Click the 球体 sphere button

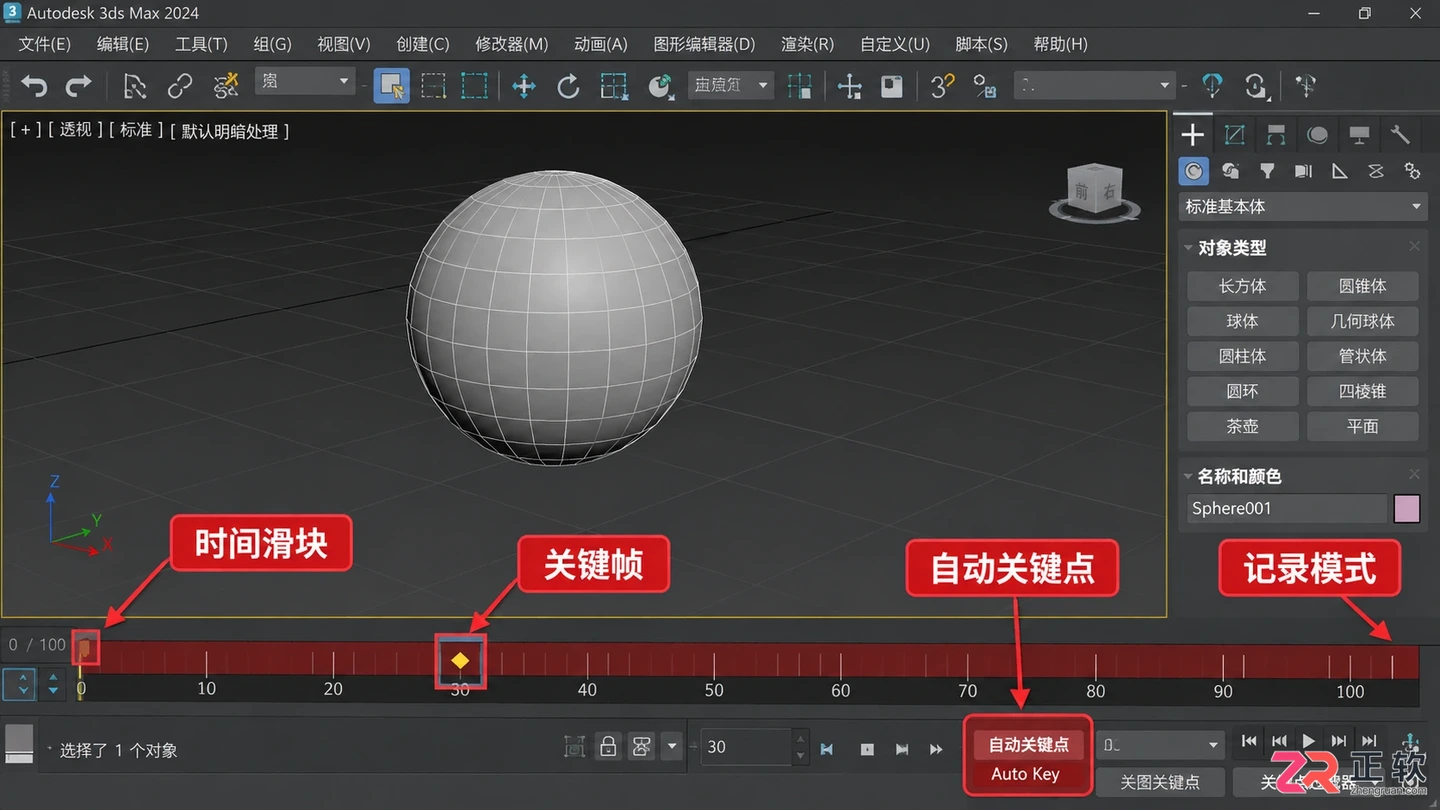click(1243, 321)
